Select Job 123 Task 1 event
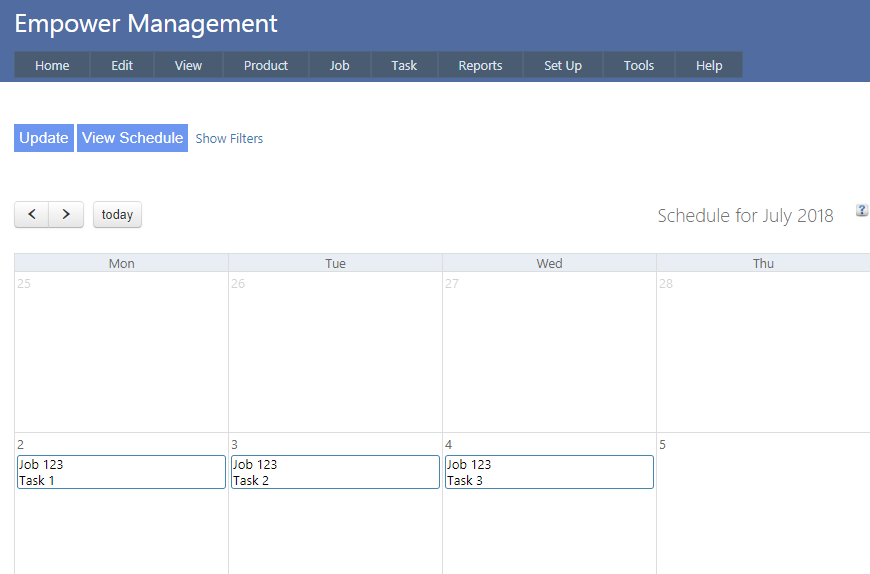This screenshot has width=870, height=574. pyautogui.click(x=121, y=472)
